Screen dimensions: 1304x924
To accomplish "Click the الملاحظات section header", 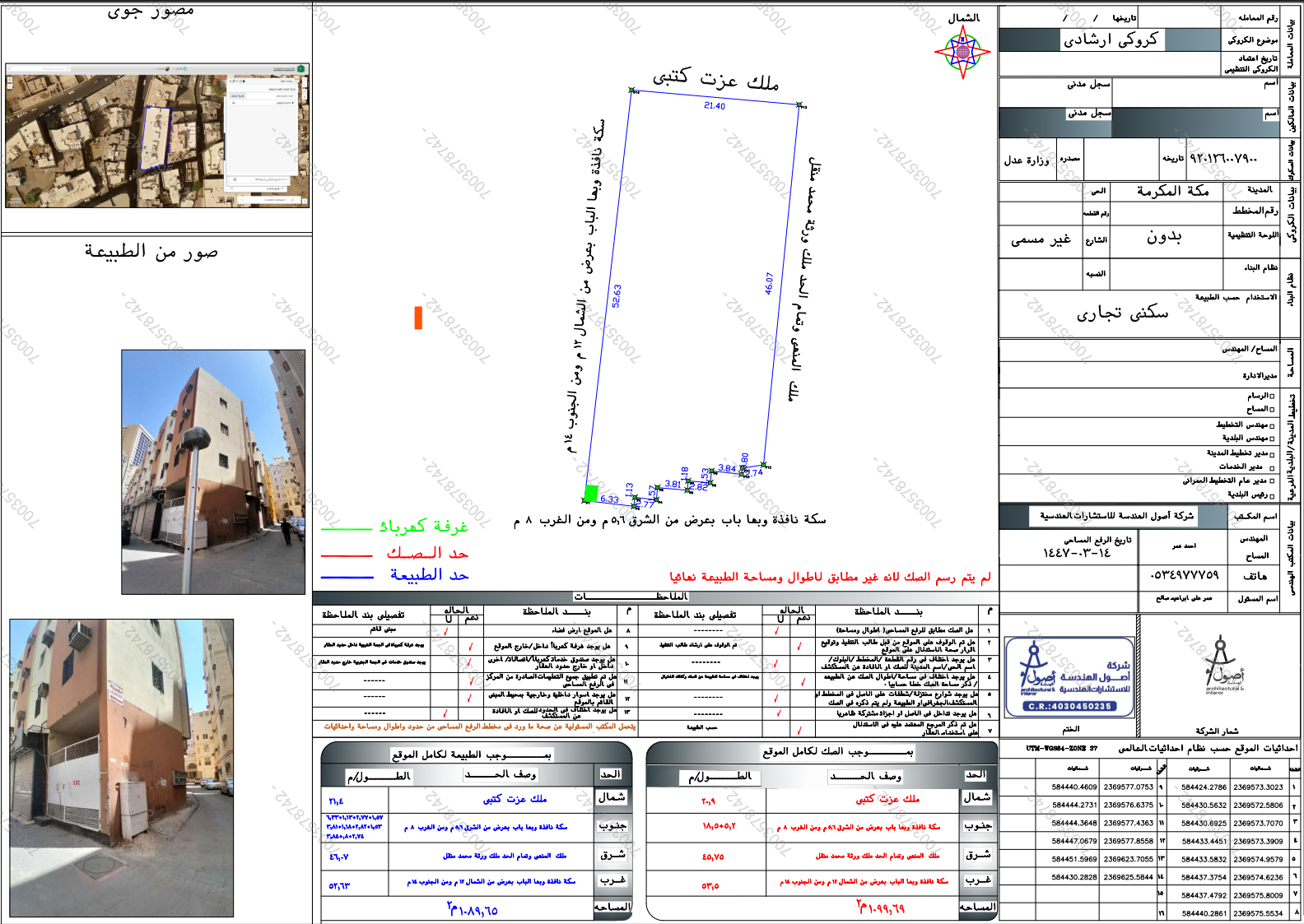I will click(631, 597).
